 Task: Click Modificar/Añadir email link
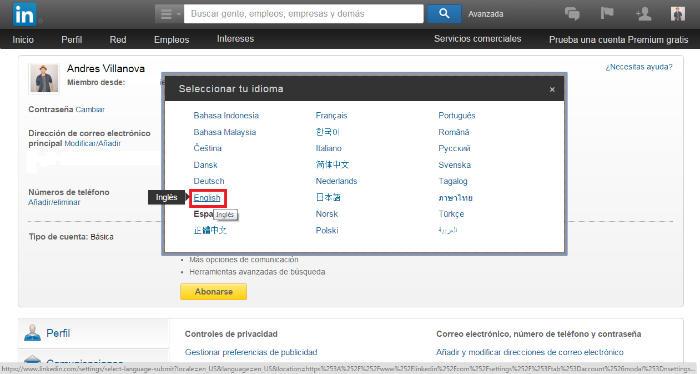click(92, 143)
